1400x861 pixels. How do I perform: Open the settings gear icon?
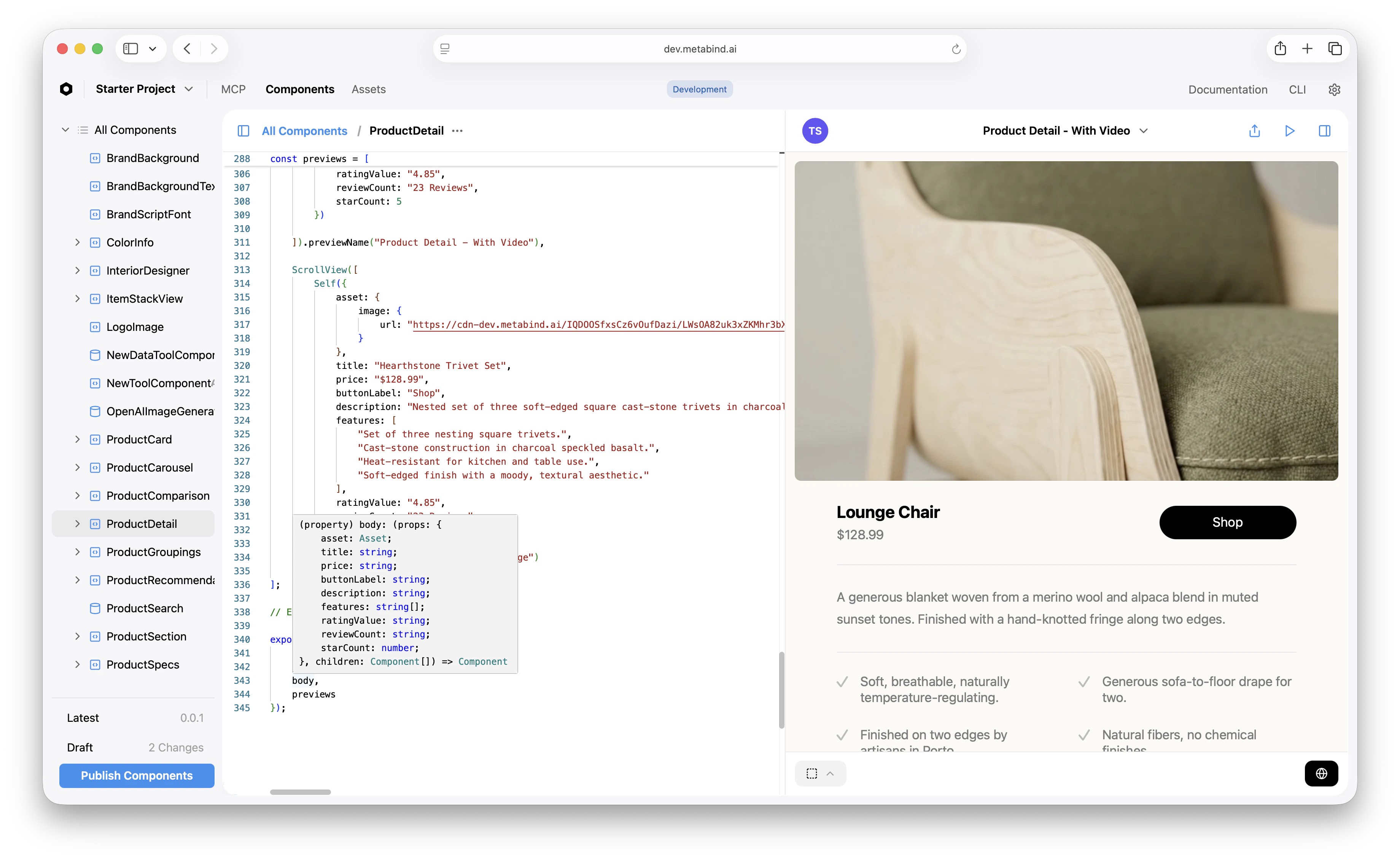point(1334,89)
